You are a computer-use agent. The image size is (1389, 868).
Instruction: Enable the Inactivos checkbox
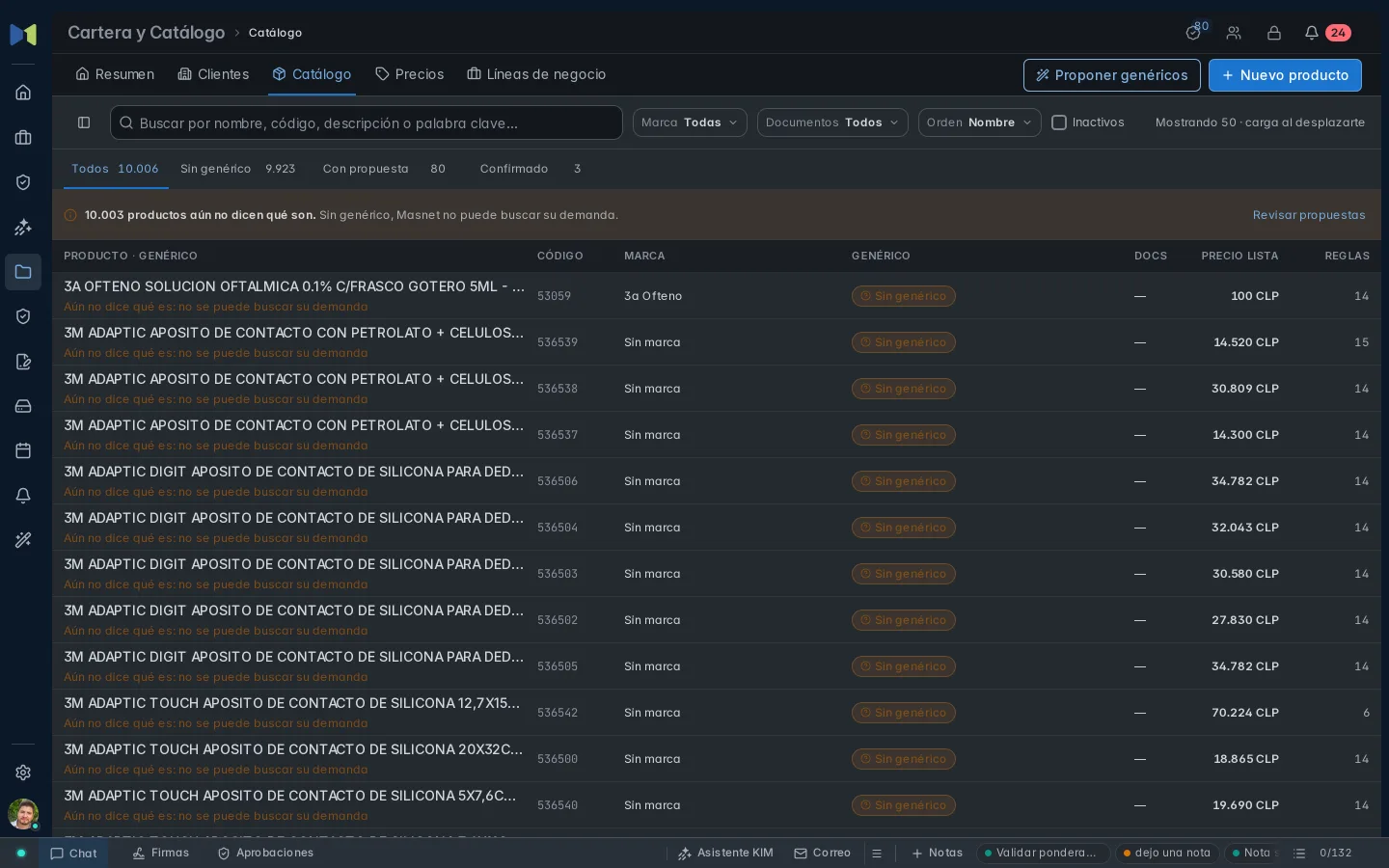pos(1059,122)
